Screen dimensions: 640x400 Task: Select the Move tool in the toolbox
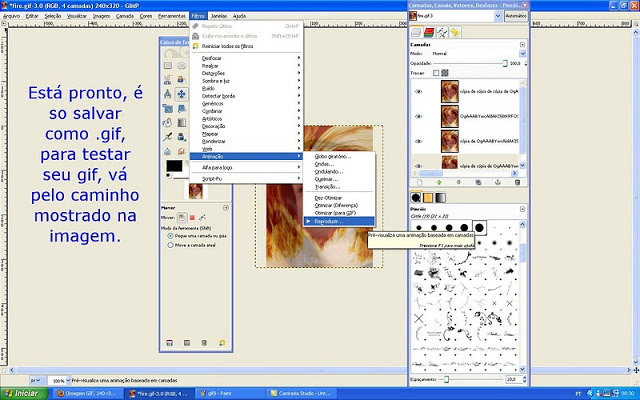(x=182, y=95)
